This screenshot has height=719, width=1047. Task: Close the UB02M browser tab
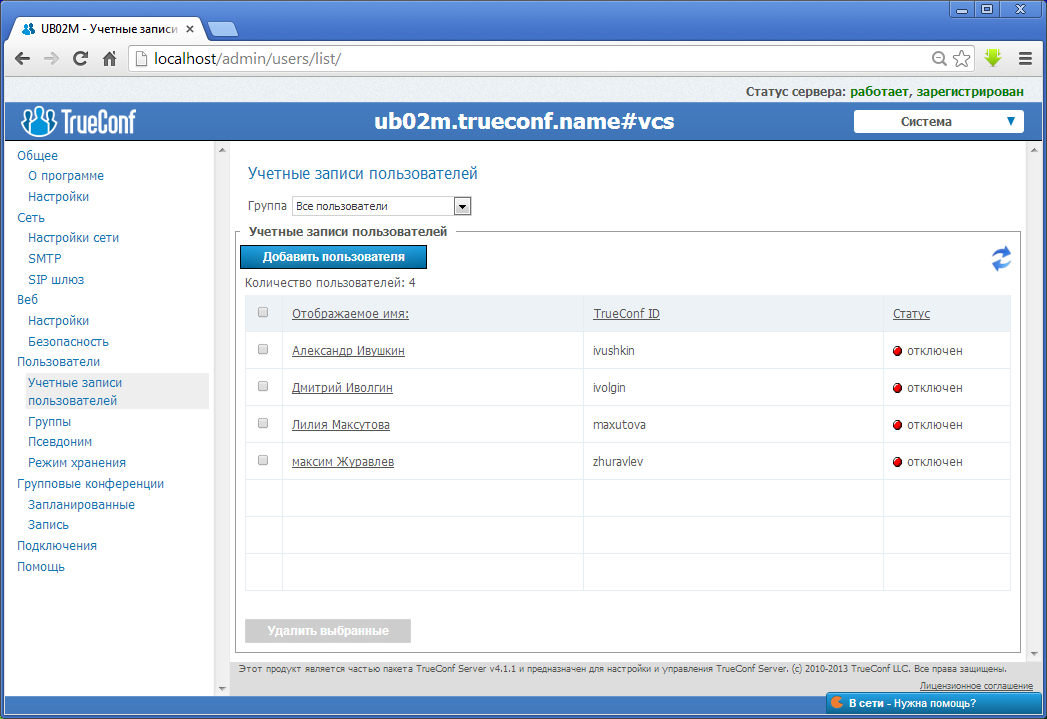click(190, 29)
